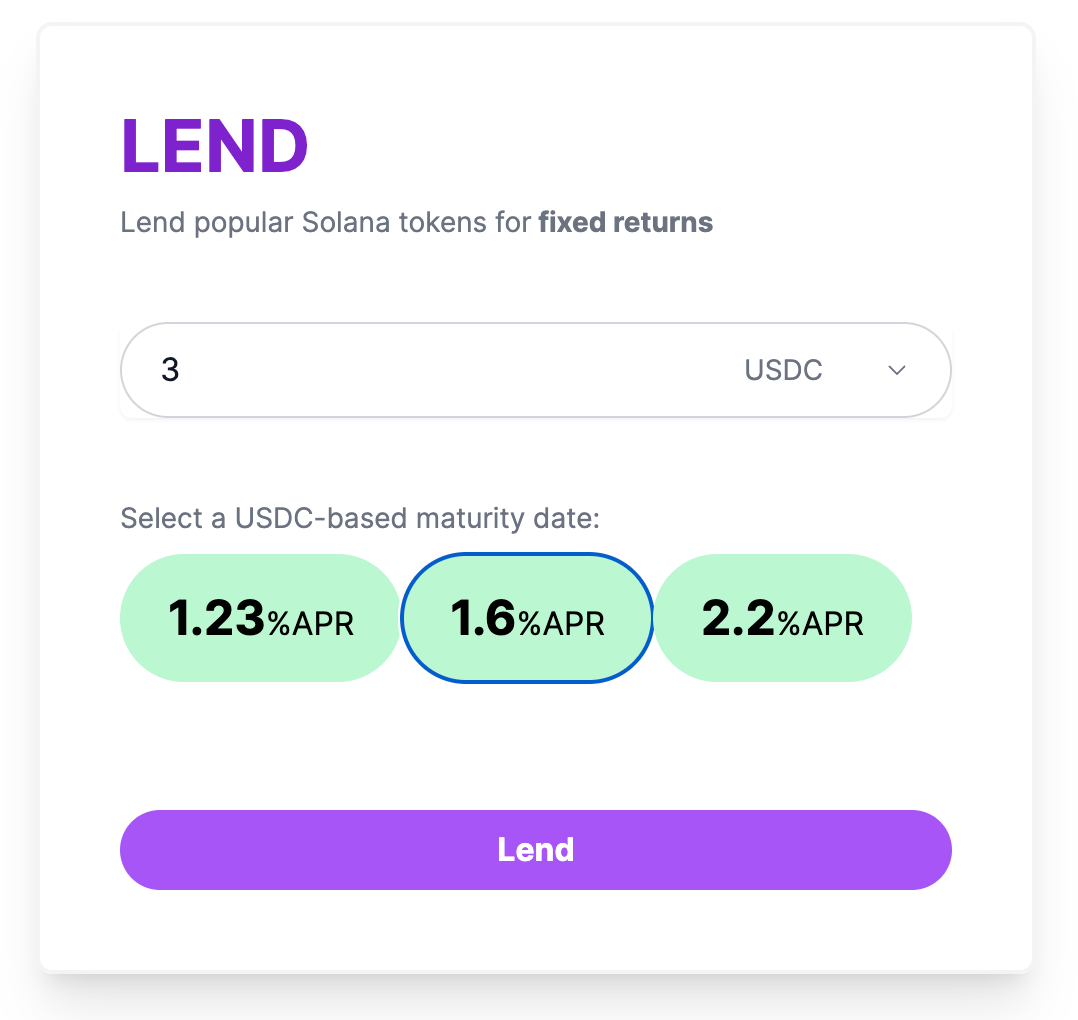Select the 1.23% APR maturity option
This screenshot has width=1078, height=1020.
[x=260, y=618]
